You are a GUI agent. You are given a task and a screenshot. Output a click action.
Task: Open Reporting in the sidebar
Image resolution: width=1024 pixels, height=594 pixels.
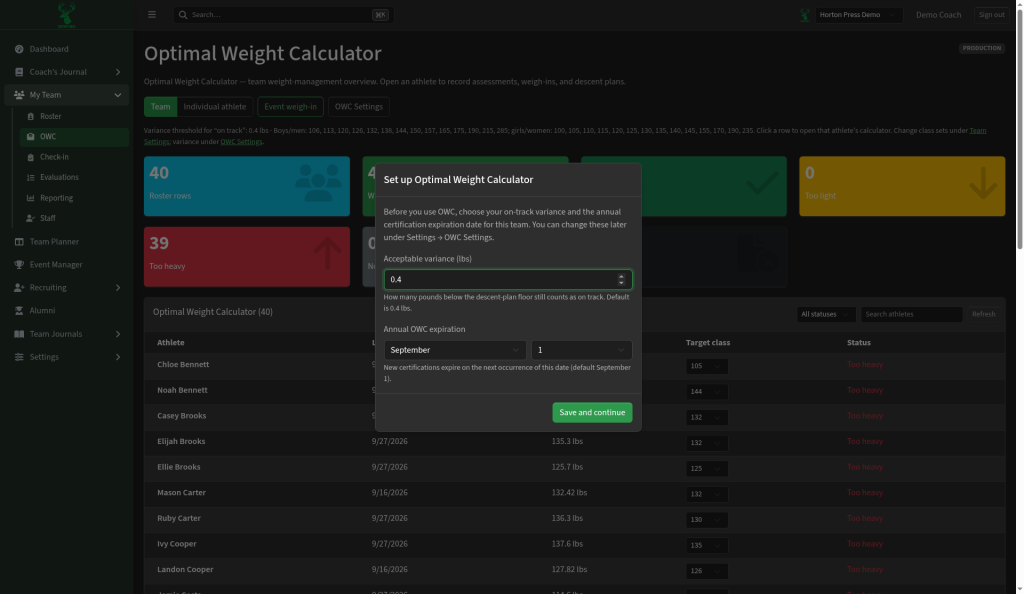tap(74, 198)
